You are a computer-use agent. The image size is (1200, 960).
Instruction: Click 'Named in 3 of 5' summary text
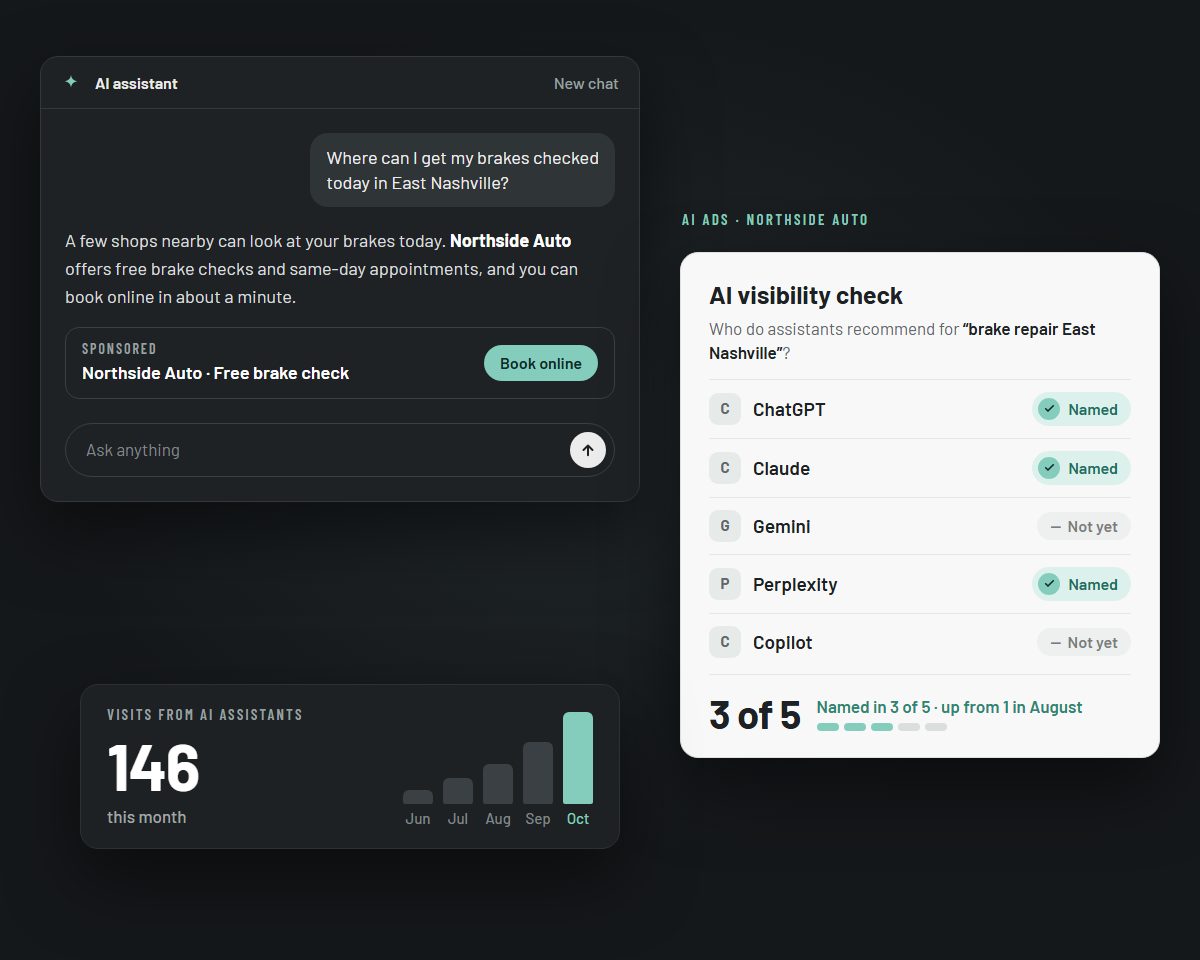pos(949,707)
